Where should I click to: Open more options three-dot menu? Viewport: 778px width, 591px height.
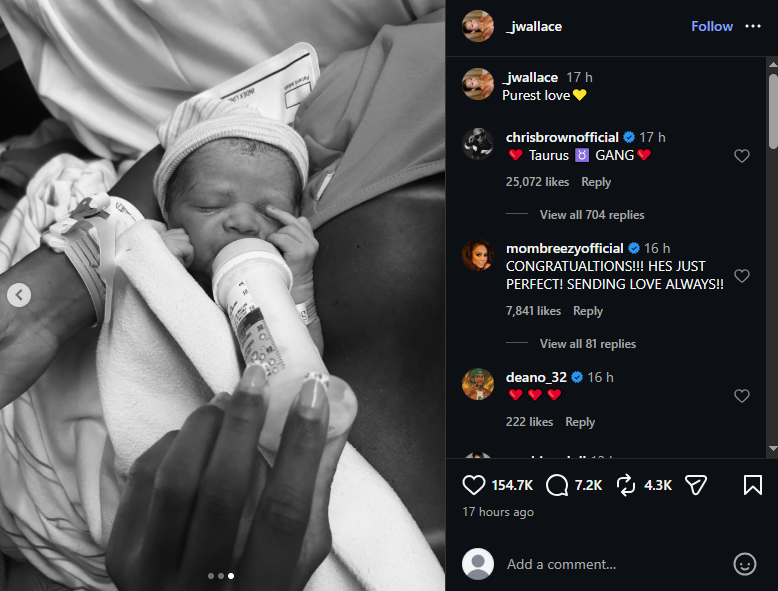tap(753, 27)
